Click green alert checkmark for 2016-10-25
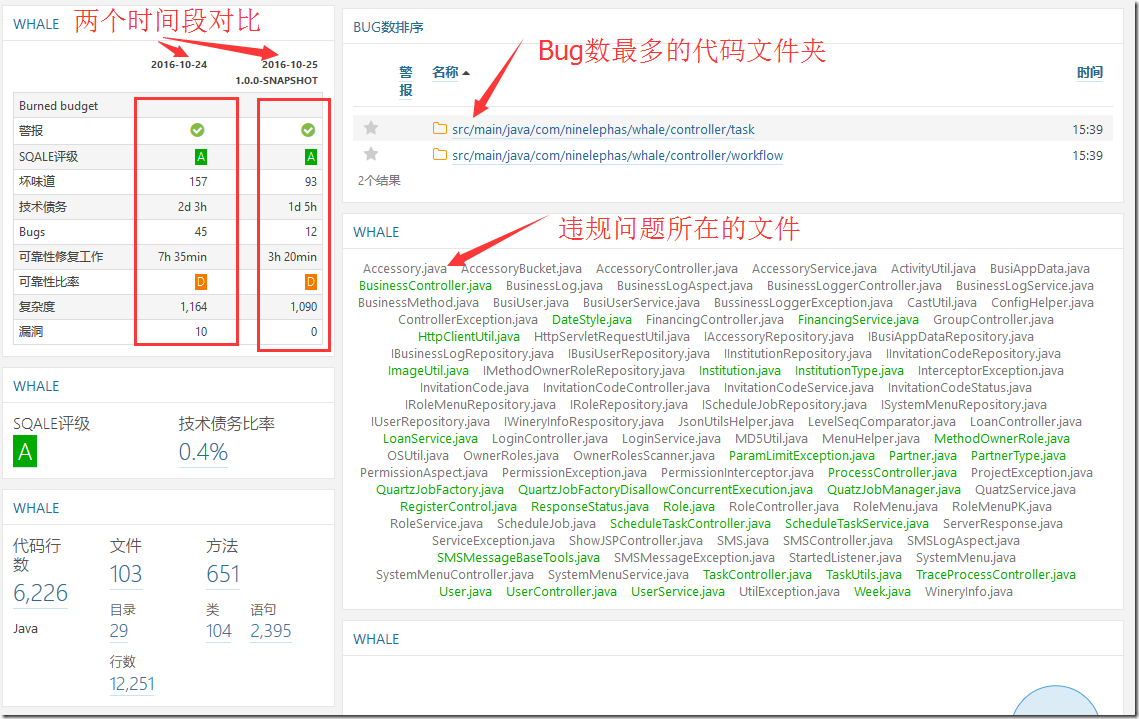Viewport: 1139px width, 719px height. click(308, 130)
